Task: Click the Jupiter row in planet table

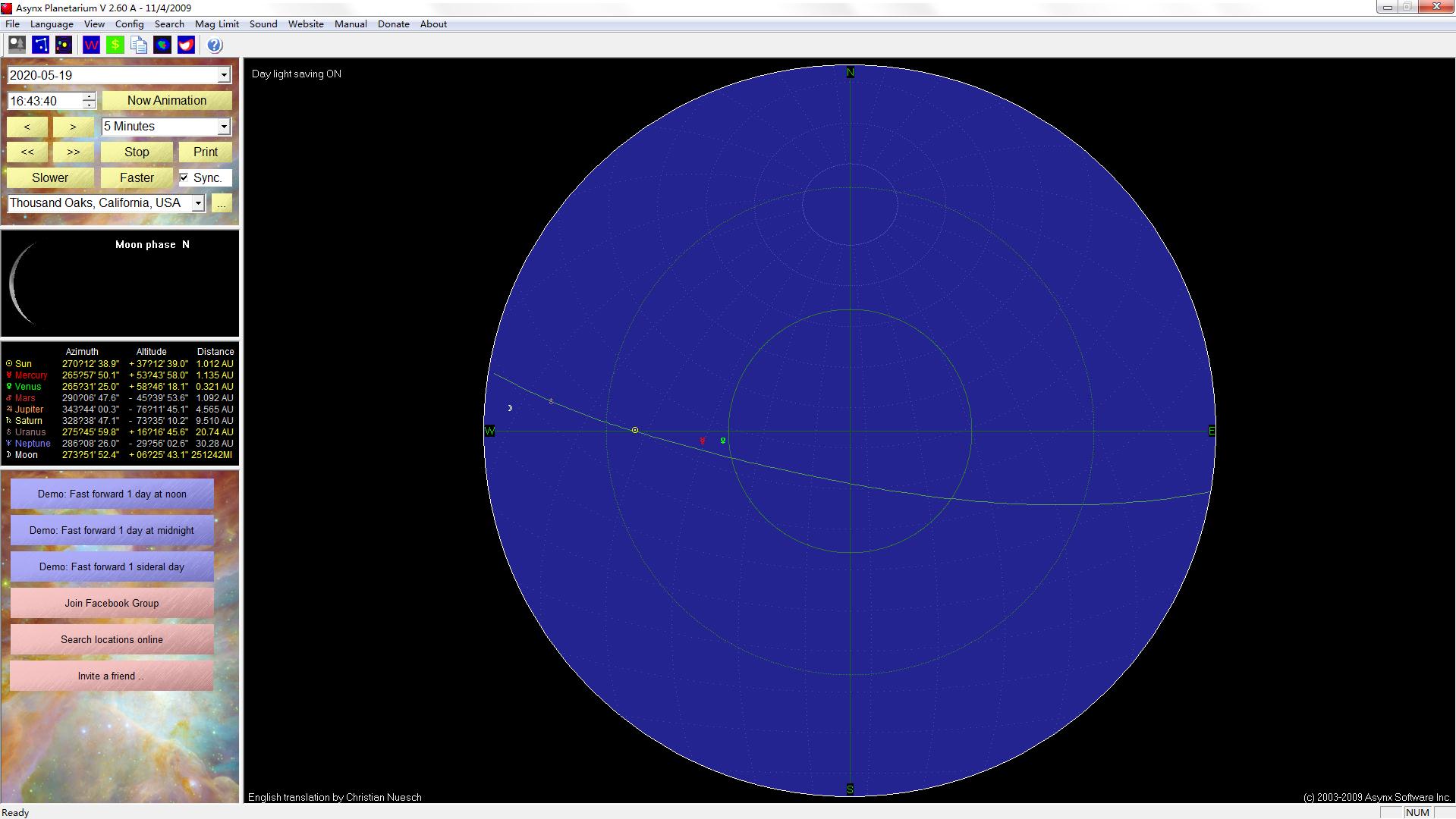Action: pyautogui.click(x=120, y=409)
